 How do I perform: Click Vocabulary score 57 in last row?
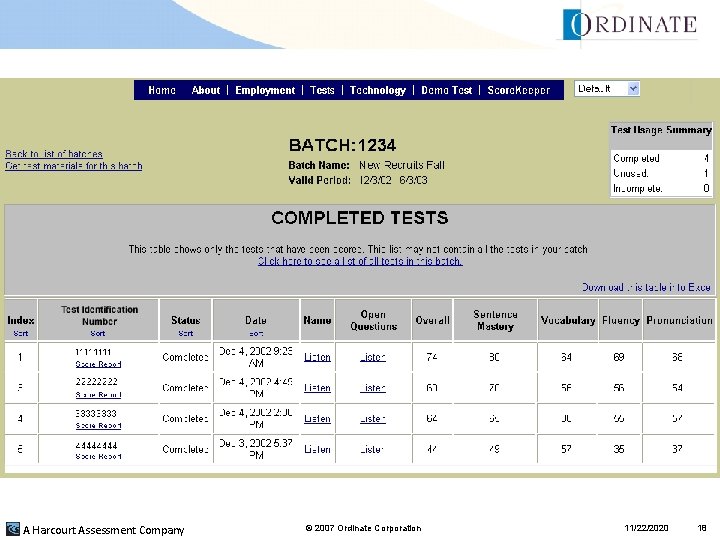pyautogui.click(x=566, y=450)
